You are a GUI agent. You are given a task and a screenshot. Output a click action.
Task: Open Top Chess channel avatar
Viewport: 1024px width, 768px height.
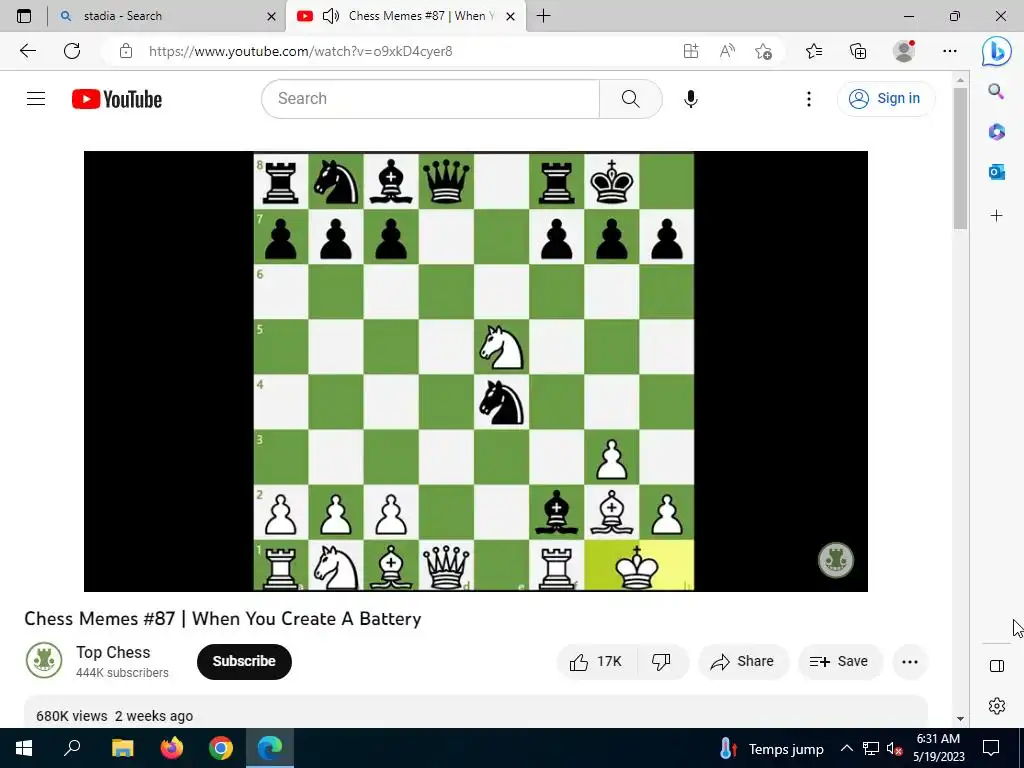[x=44, y=660]
